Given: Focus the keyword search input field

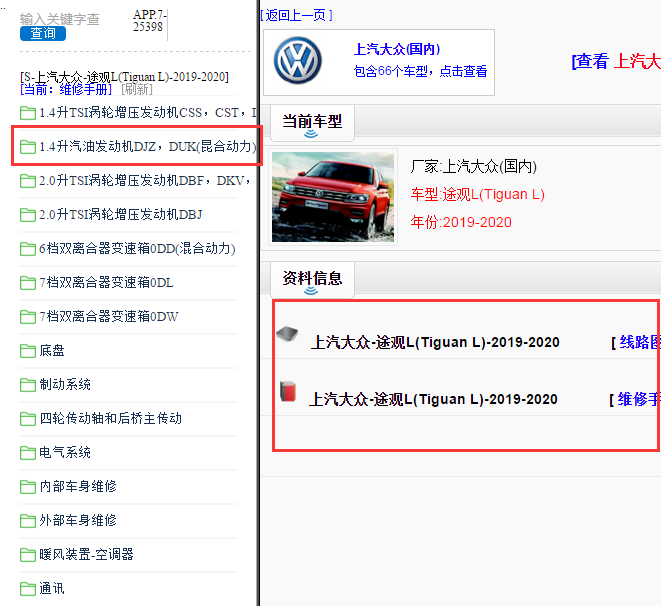Looking at the screenshot, I should click(59, 19).
